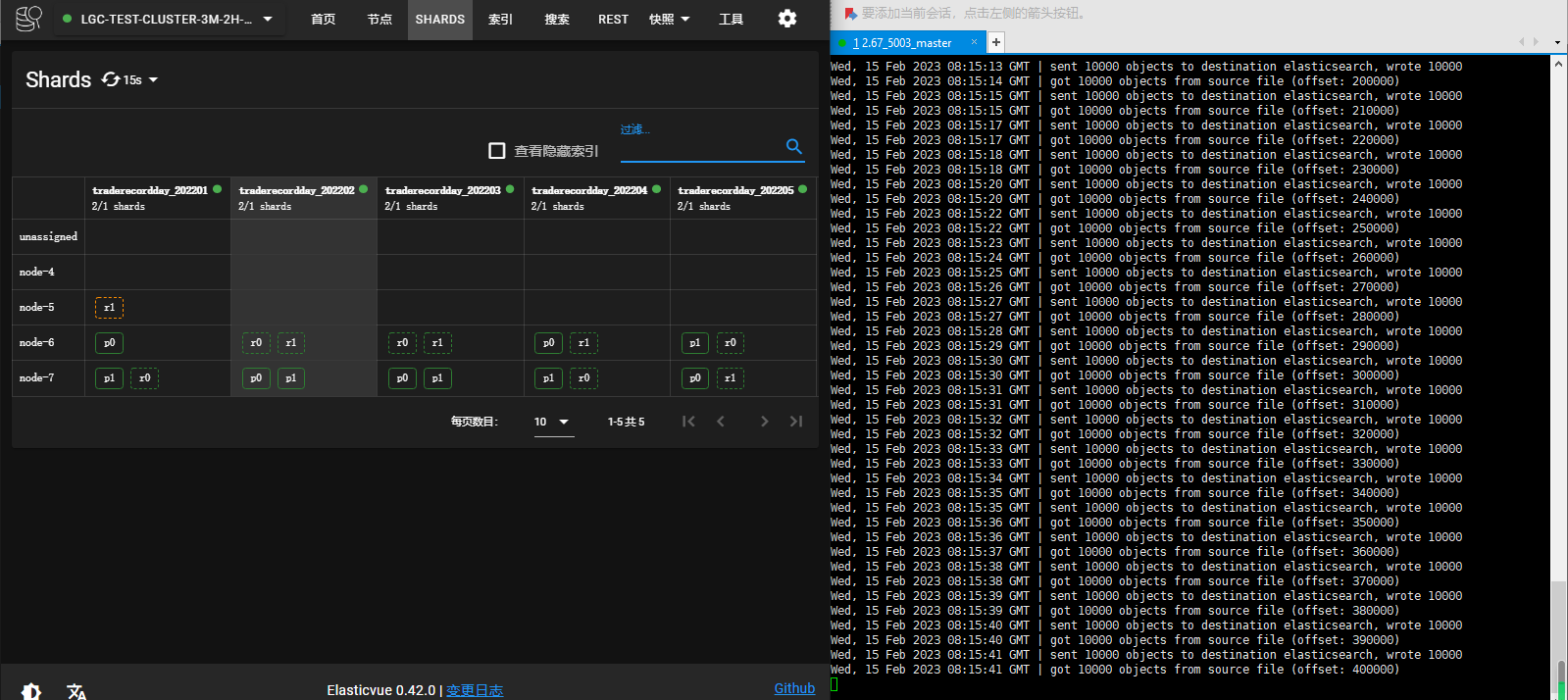Select r1 shard on node-6 for traderecordday_202203

coord(437,343)
